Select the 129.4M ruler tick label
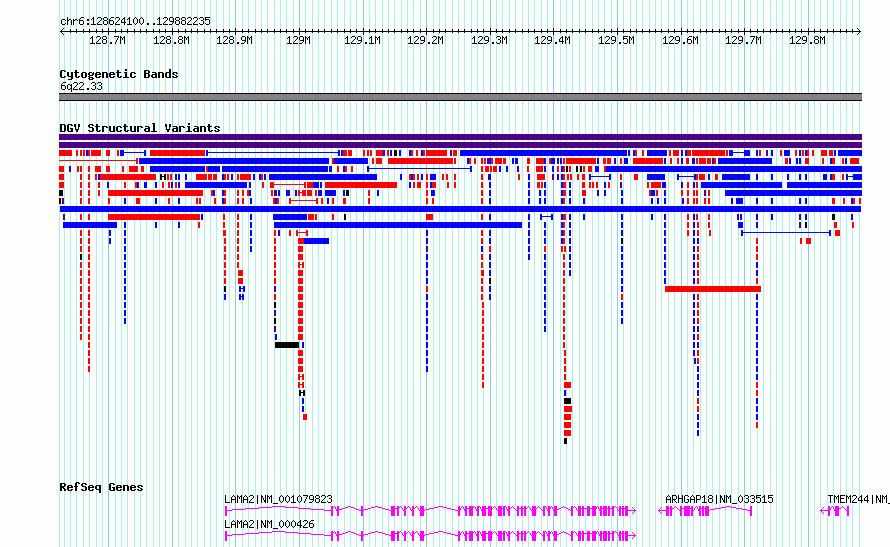Screen dimensions: 890x547 pyautogui.click(x=552, y=40)
